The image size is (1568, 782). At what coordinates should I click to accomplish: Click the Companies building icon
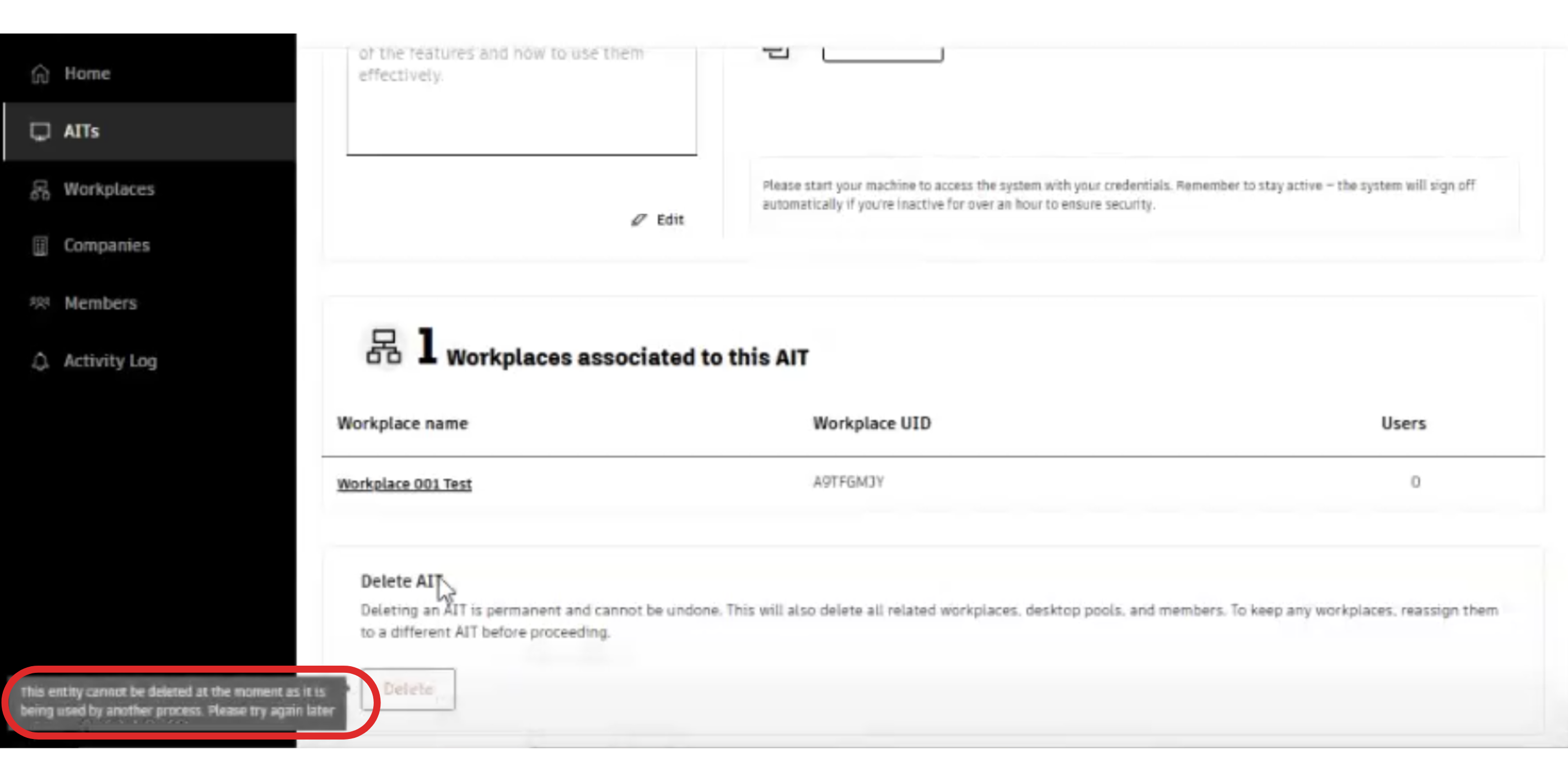[x=40, y=245]
